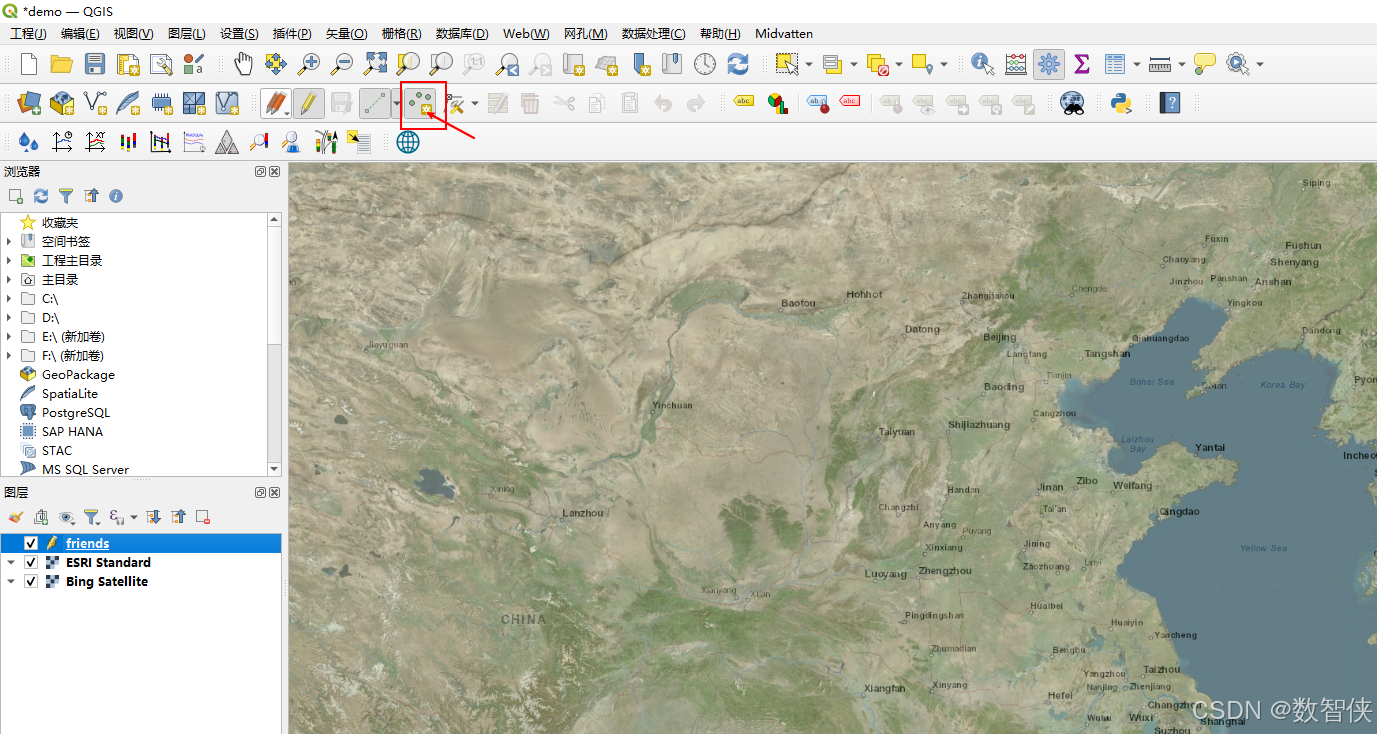The height and width of the screenshot is (734, 1377).
Task: Toggle editing with the yellow pencil icon
Action: point(308,103)
